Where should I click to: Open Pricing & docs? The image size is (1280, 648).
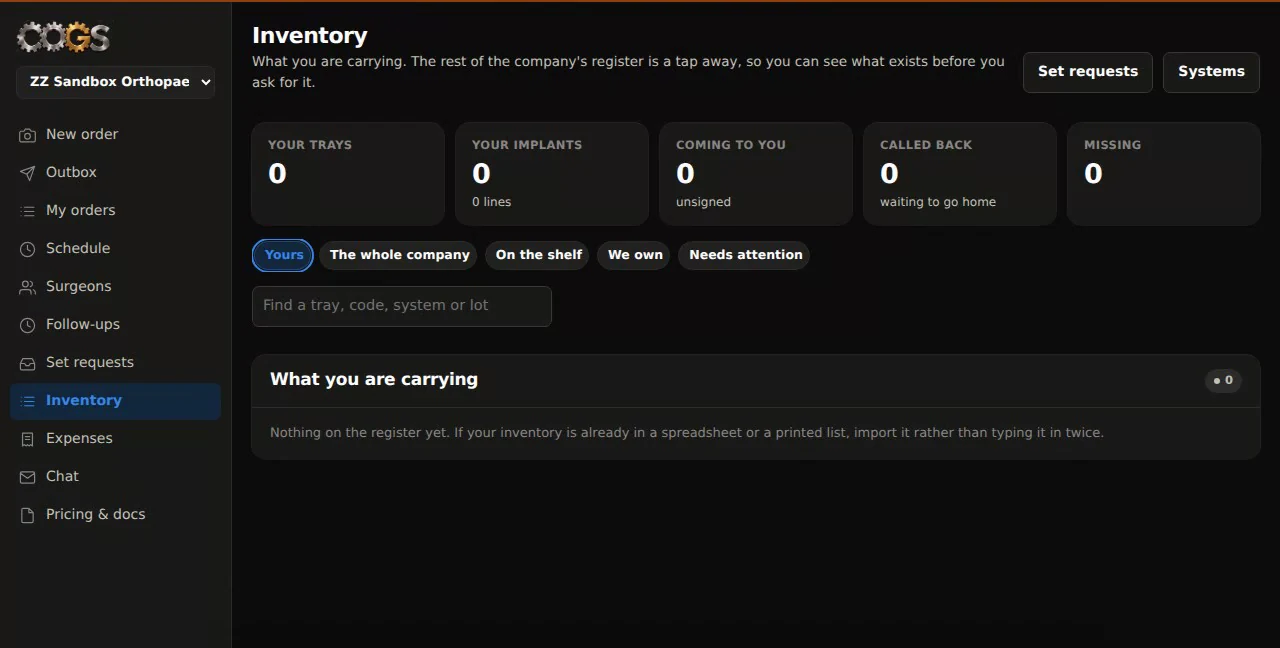pos(116,515)
